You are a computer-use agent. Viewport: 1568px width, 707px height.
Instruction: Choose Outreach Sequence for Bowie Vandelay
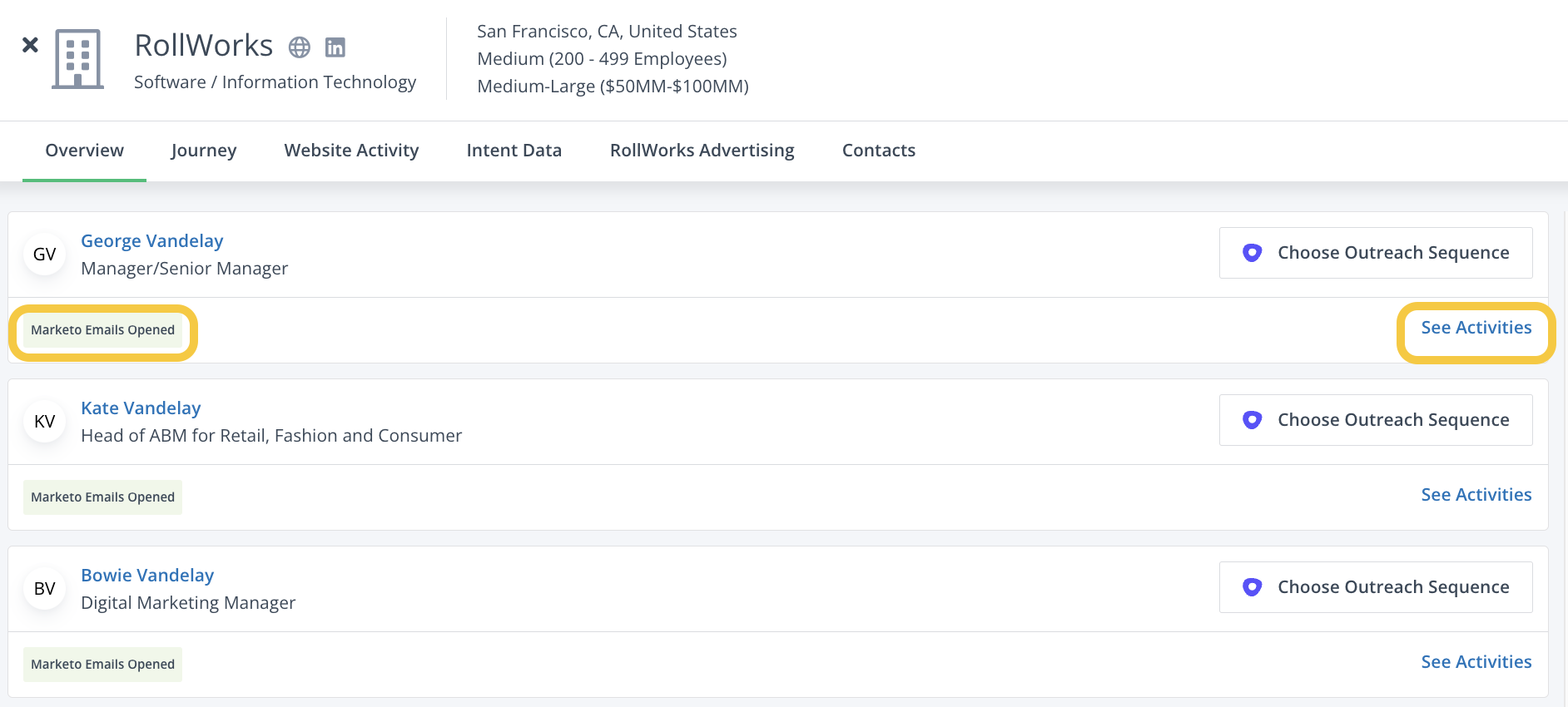click(1376, 587)
